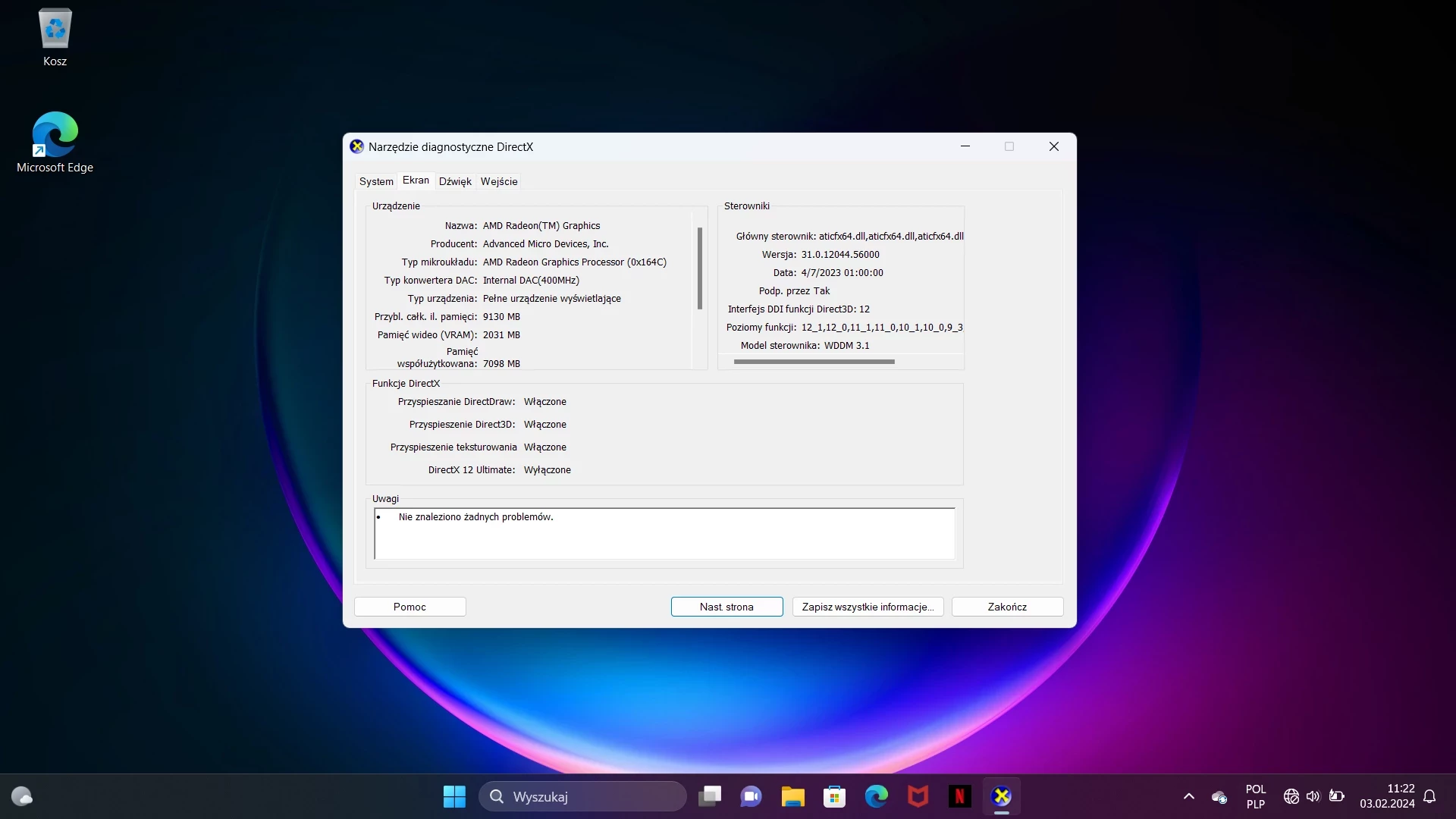This screenshot has height=819, width=1456.
Task: Launch the Microsoft Edge desktop shortcut
Action: click(55, 143)
